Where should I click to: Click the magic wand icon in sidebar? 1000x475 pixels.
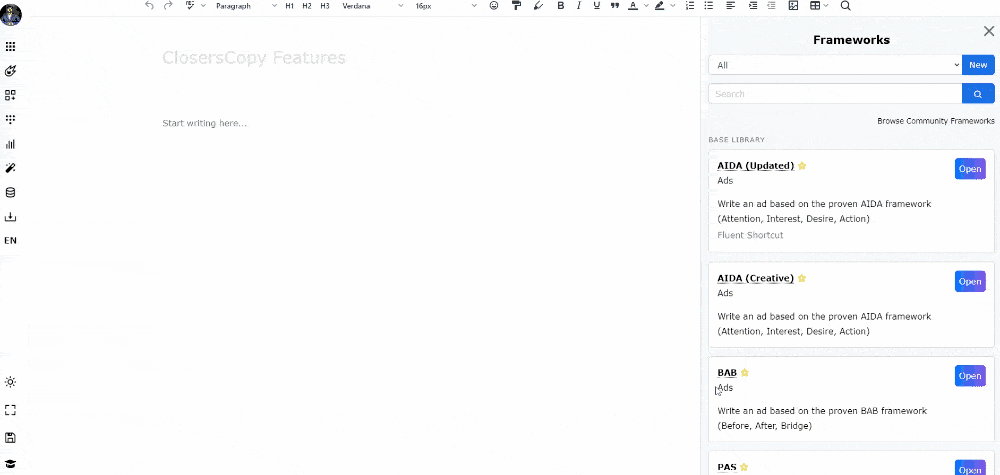click(10, 168)
